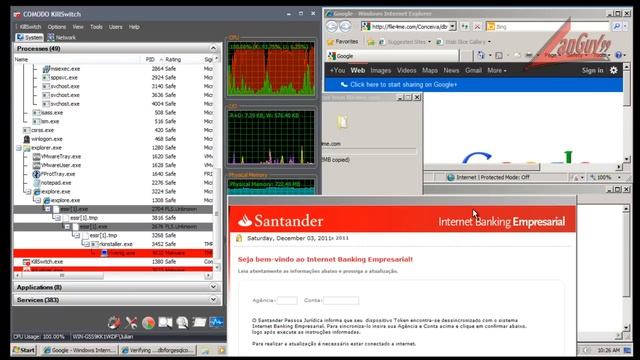640x360 pixels.
Task: Click the IE search magnifier button
Action: [x=617, y=27]
